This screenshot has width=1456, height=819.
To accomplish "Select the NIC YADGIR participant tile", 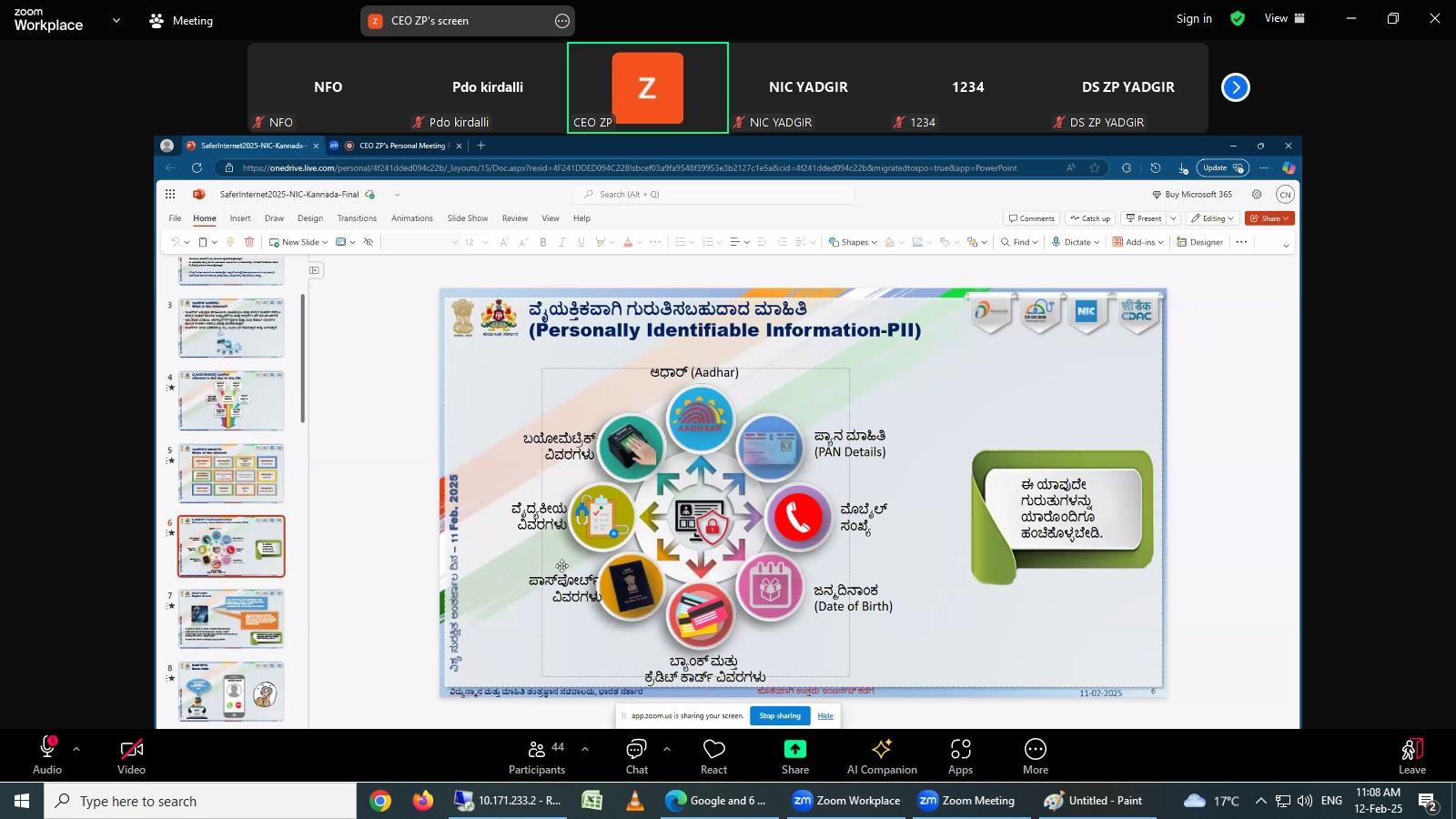I will pos(808,87).
